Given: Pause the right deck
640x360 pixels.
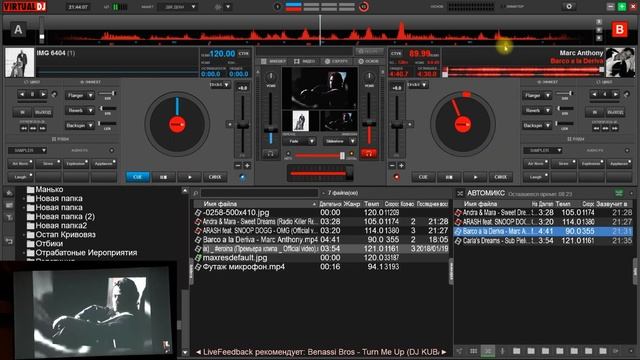Looking at the screenshot, I should (449, 177).
